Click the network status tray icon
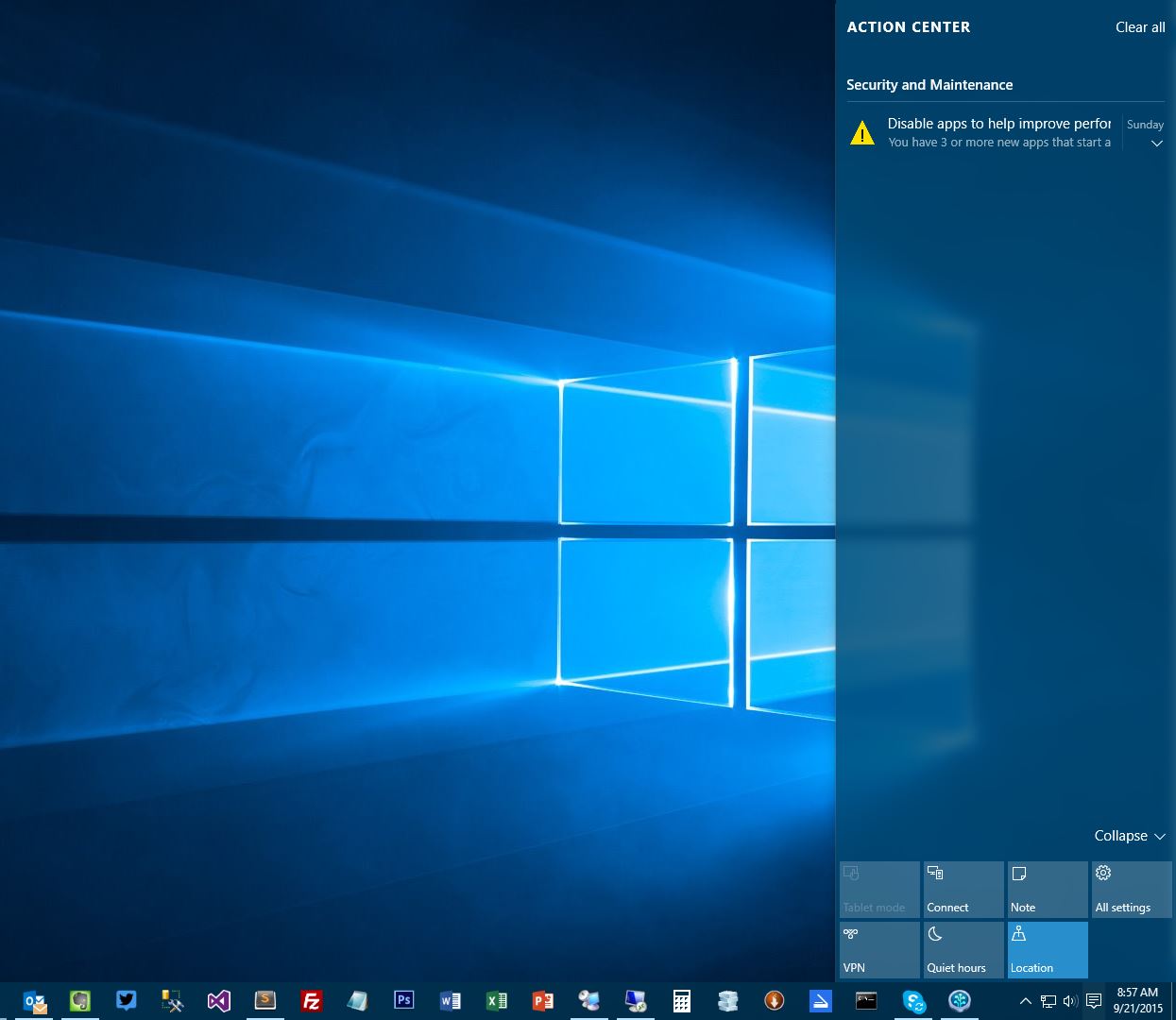 pyautogui.click(x=1048, y=1001)
